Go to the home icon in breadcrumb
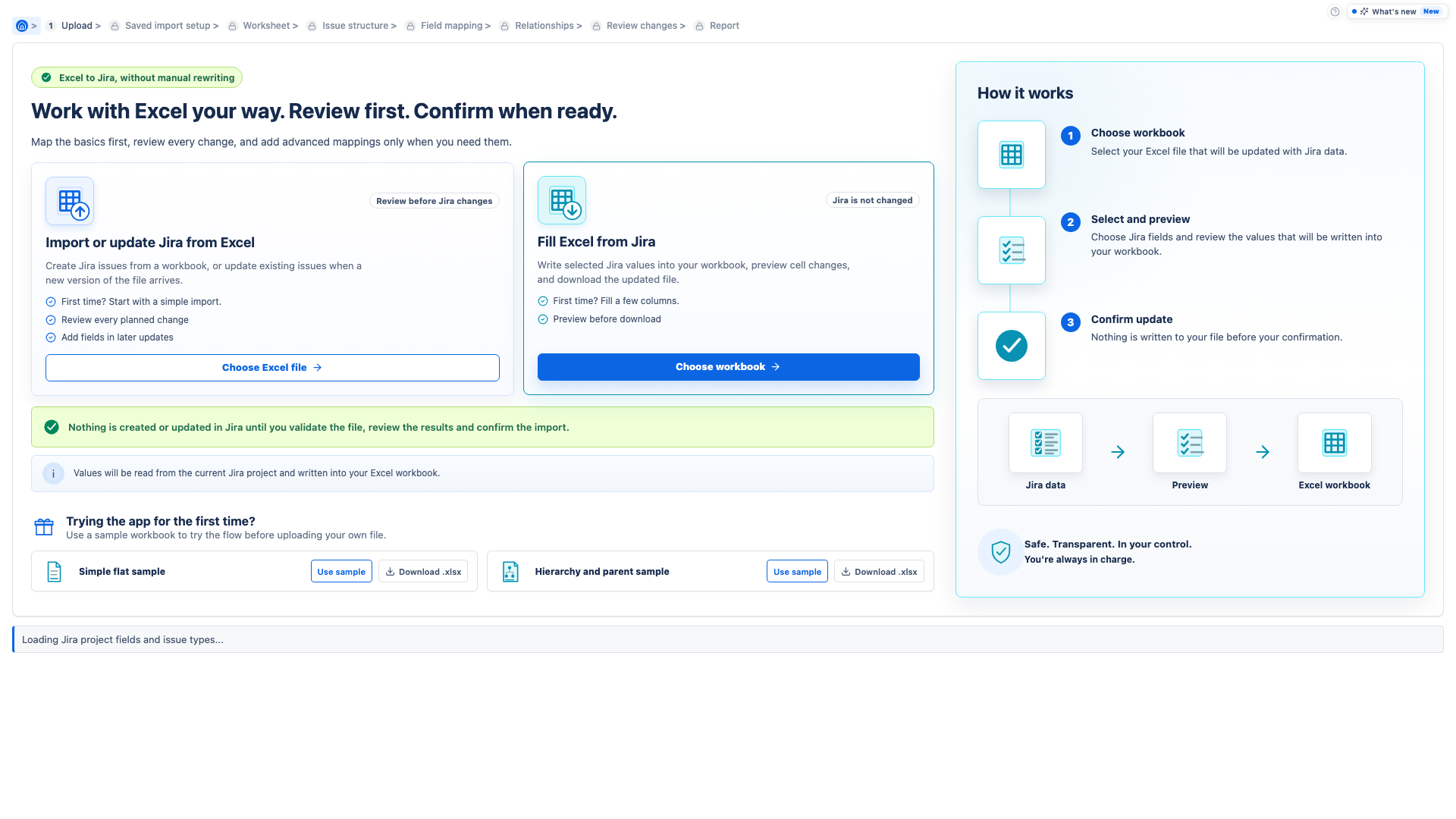 (22, 26)
